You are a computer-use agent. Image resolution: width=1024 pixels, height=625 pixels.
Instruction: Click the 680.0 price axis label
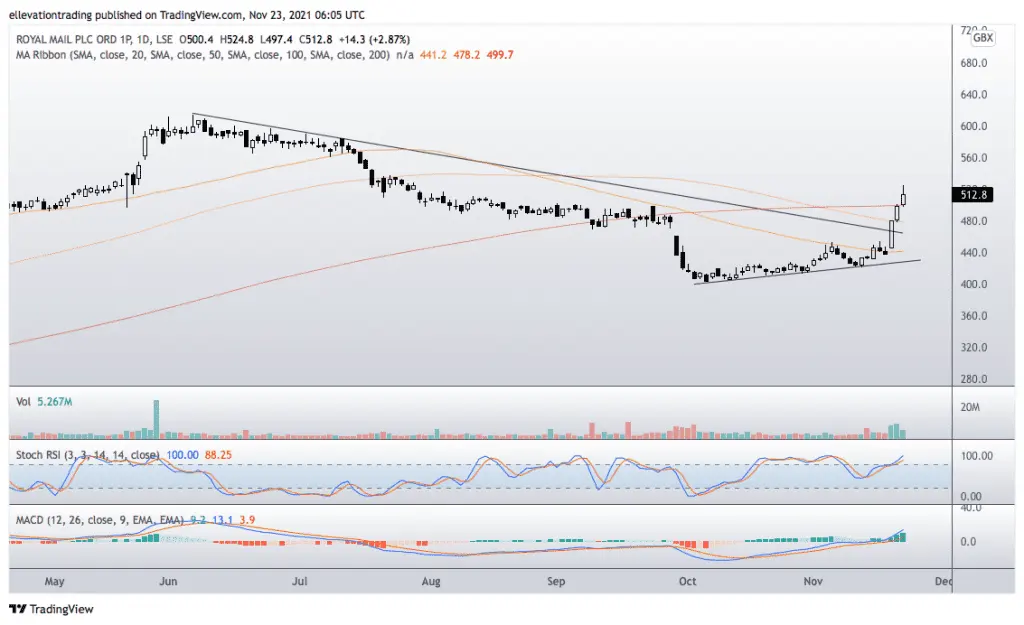pos(974,63)
